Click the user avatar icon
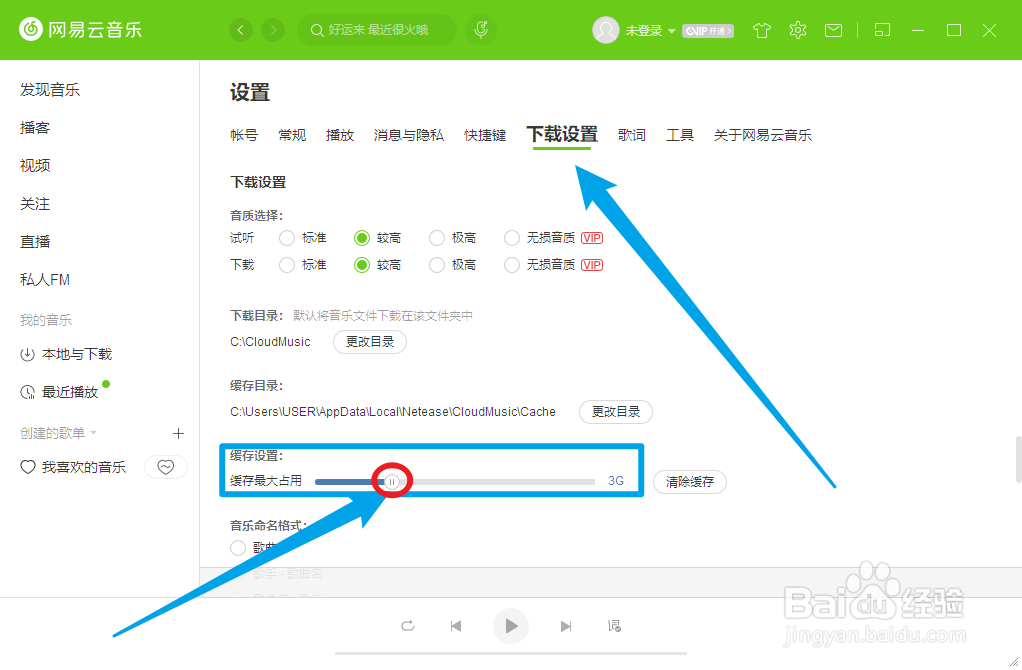 [606, 30]
